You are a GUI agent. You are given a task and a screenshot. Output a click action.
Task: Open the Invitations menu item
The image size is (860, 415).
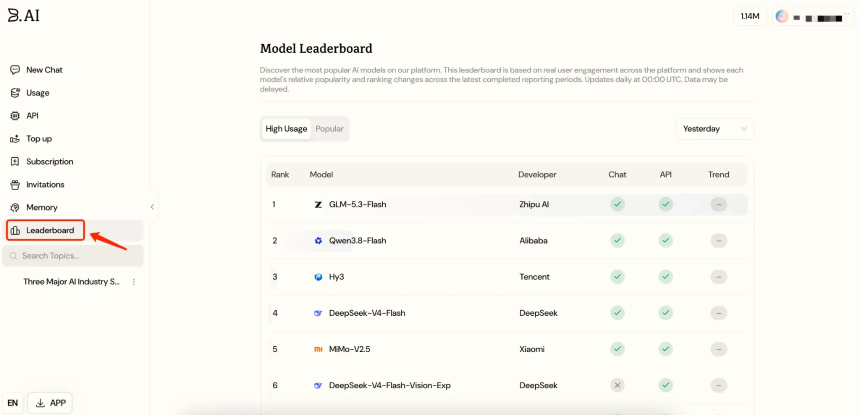coord(72,185)
